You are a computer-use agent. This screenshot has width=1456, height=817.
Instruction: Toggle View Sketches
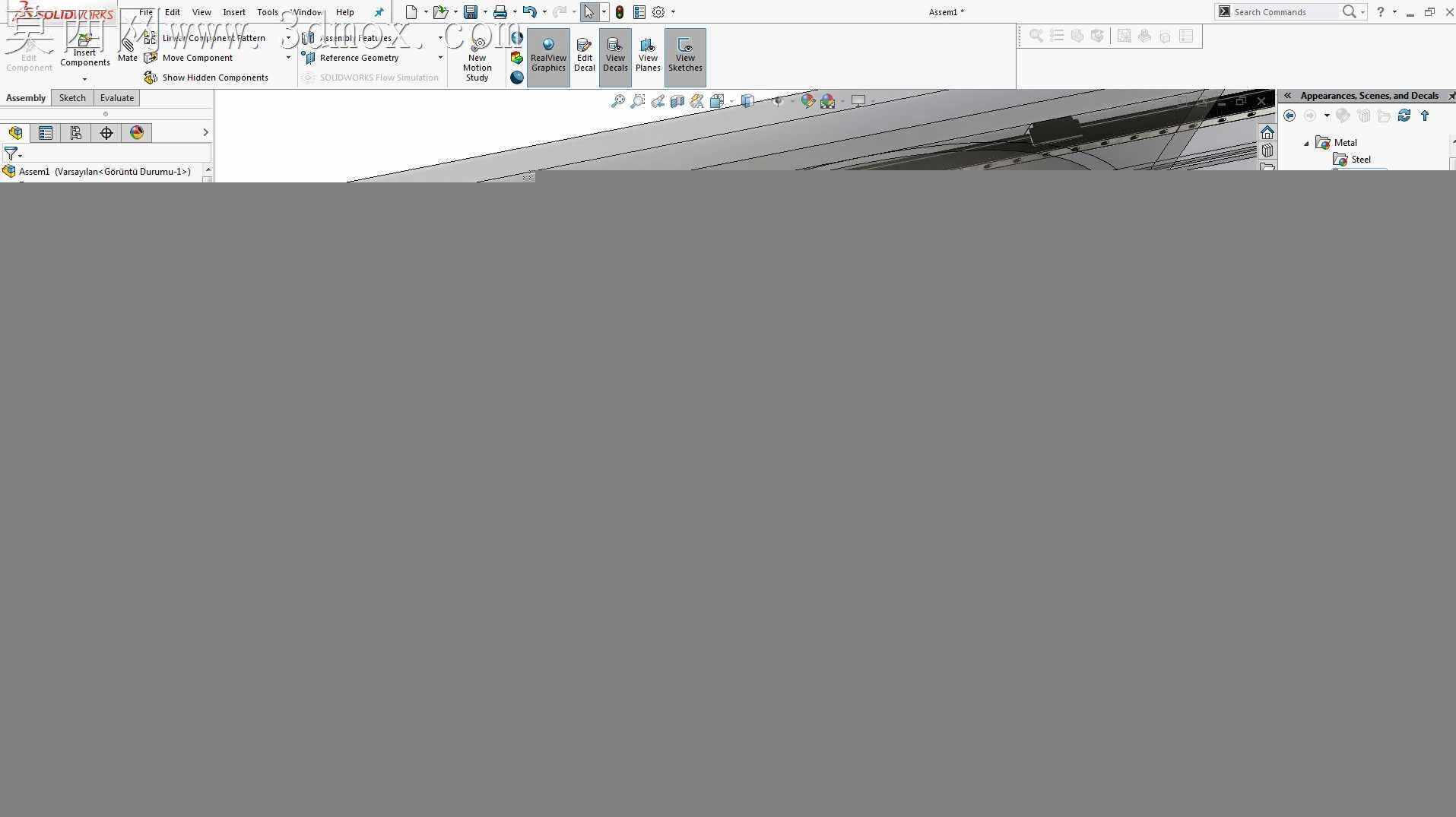point(685,57)
